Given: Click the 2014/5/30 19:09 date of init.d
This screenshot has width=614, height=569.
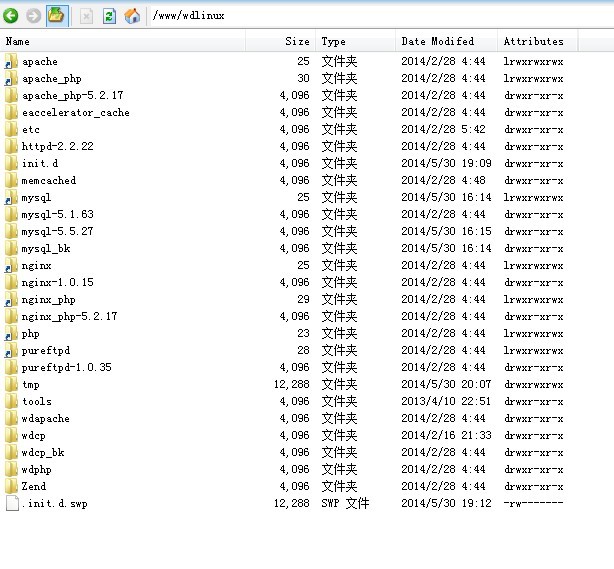Looking at the screenshot, I should pos(446,163).
